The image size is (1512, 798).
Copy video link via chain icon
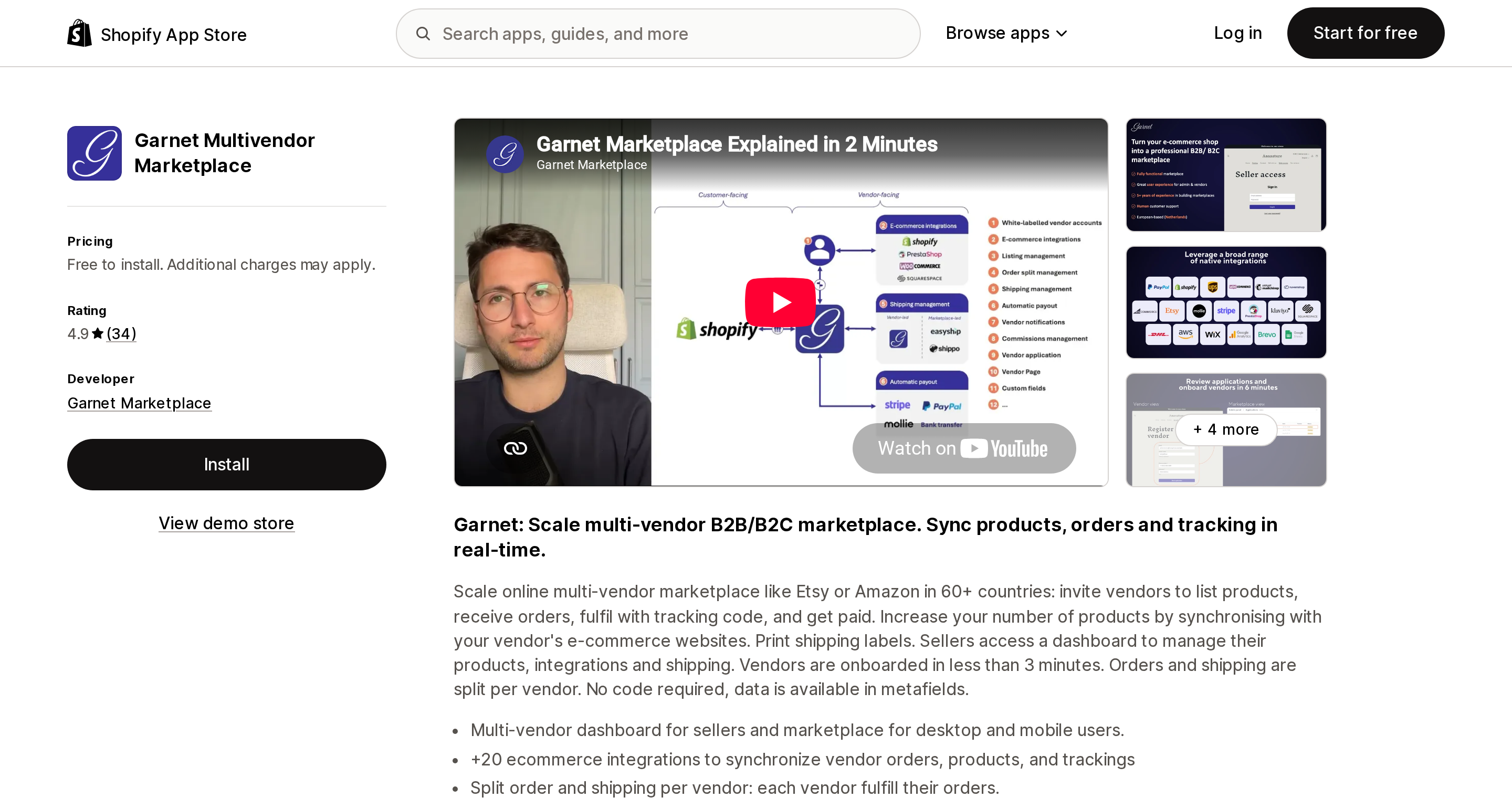[x=516, y=448]
